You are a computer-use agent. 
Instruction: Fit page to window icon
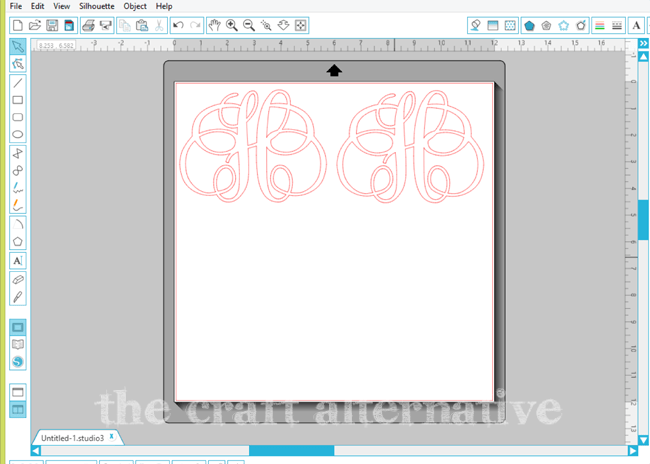pos(300,25)
